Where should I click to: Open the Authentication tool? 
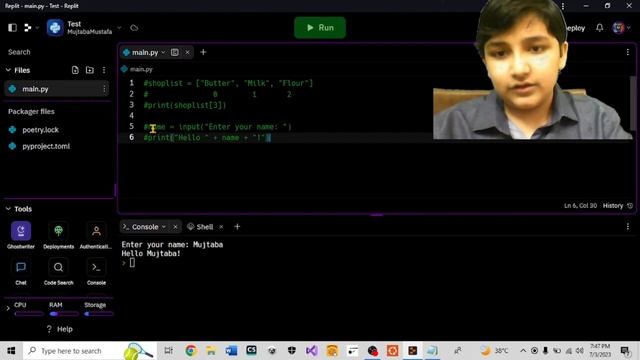96,235
